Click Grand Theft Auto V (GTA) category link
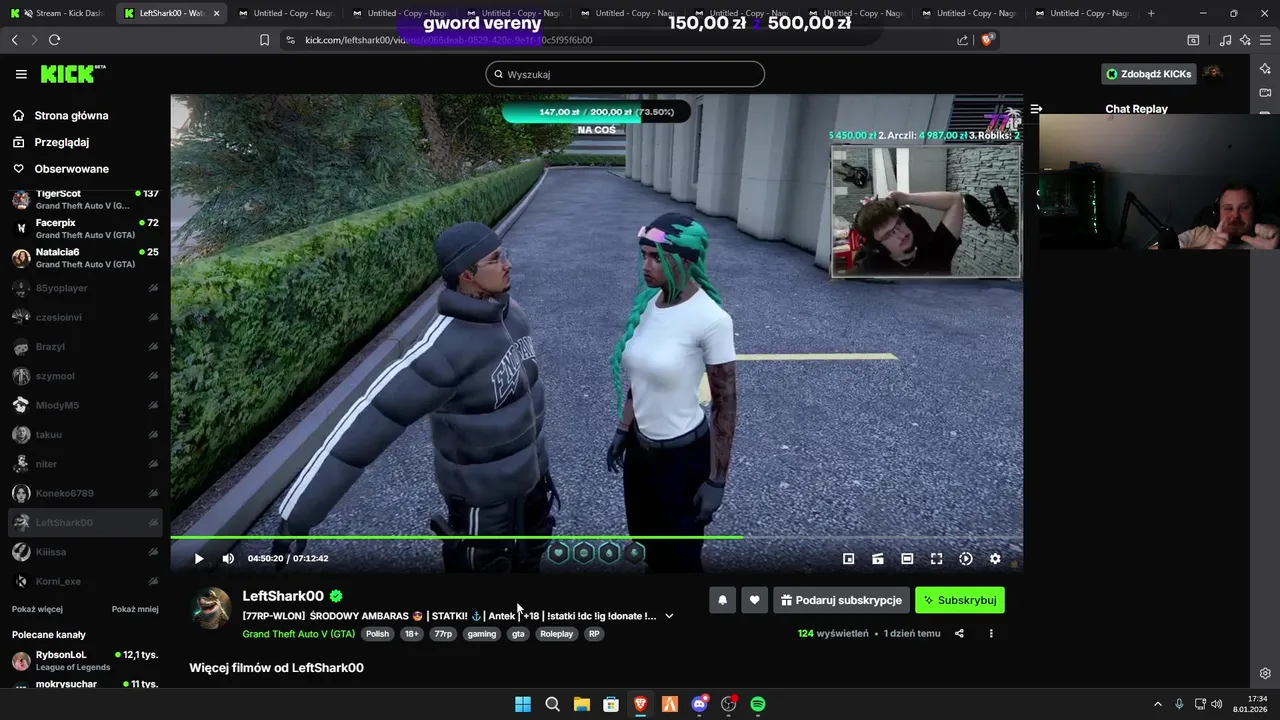Screen dimensions: 1280x720 tap(298, 634)
